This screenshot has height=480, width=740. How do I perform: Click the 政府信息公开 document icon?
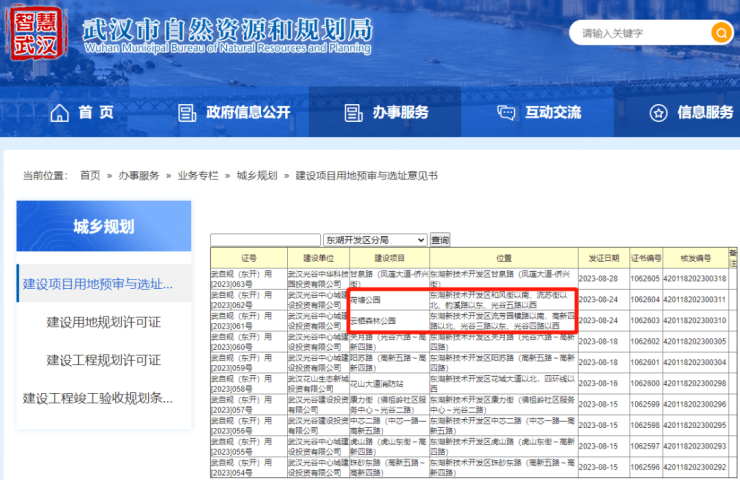pos(185,112)
